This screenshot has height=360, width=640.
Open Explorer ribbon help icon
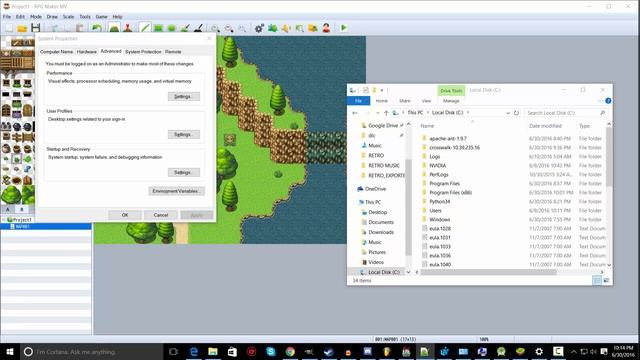click(x=608, y=101)
